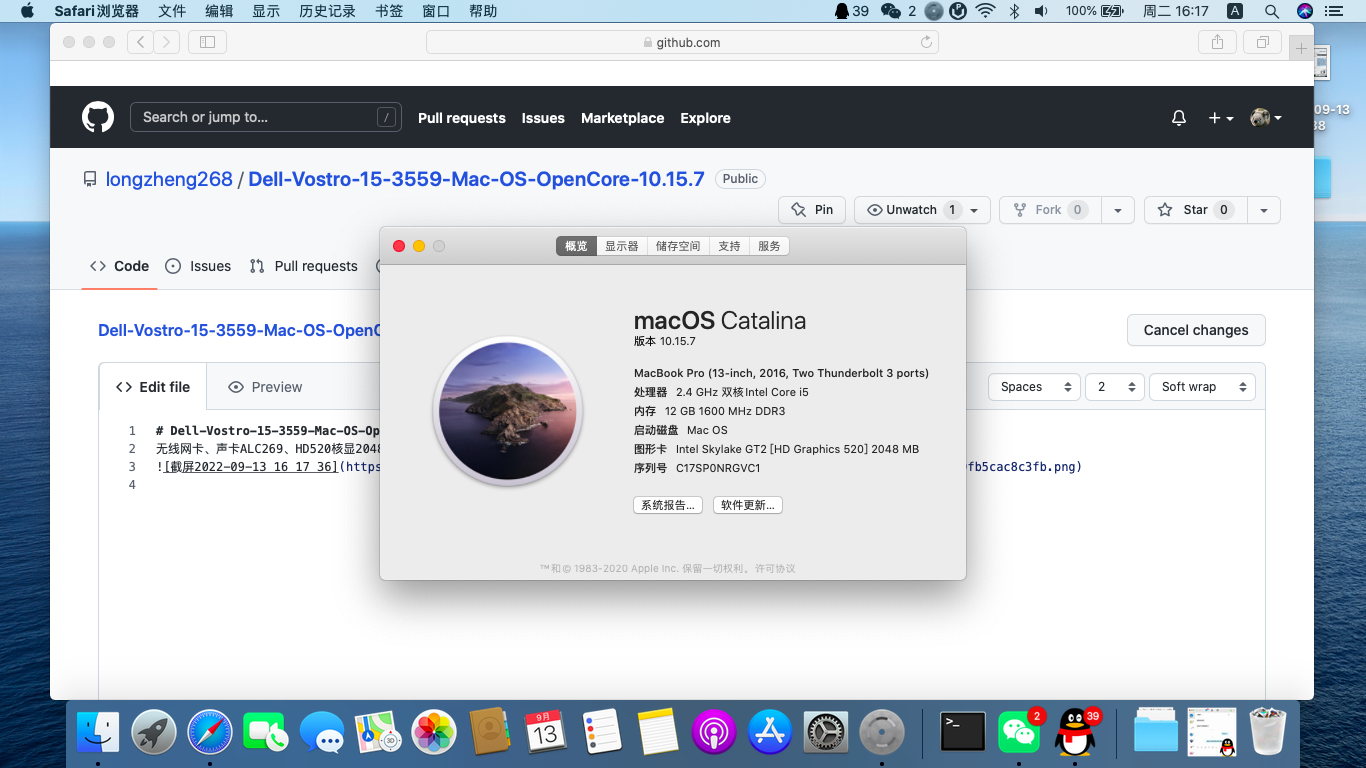Expand the Star lists arrow

1264,210
